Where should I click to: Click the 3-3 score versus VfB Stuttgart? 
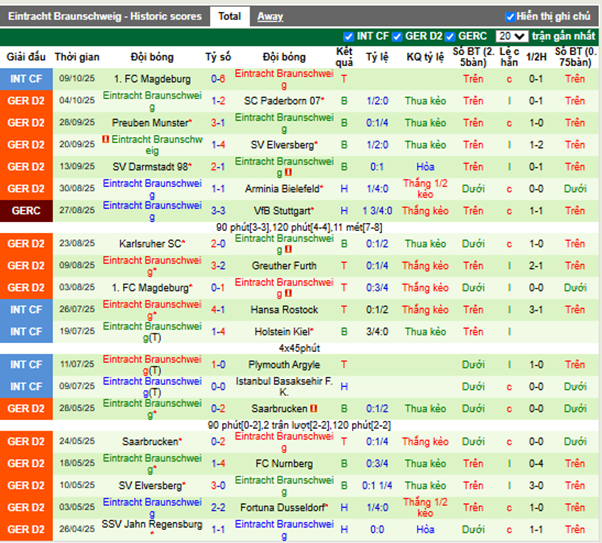218,211
